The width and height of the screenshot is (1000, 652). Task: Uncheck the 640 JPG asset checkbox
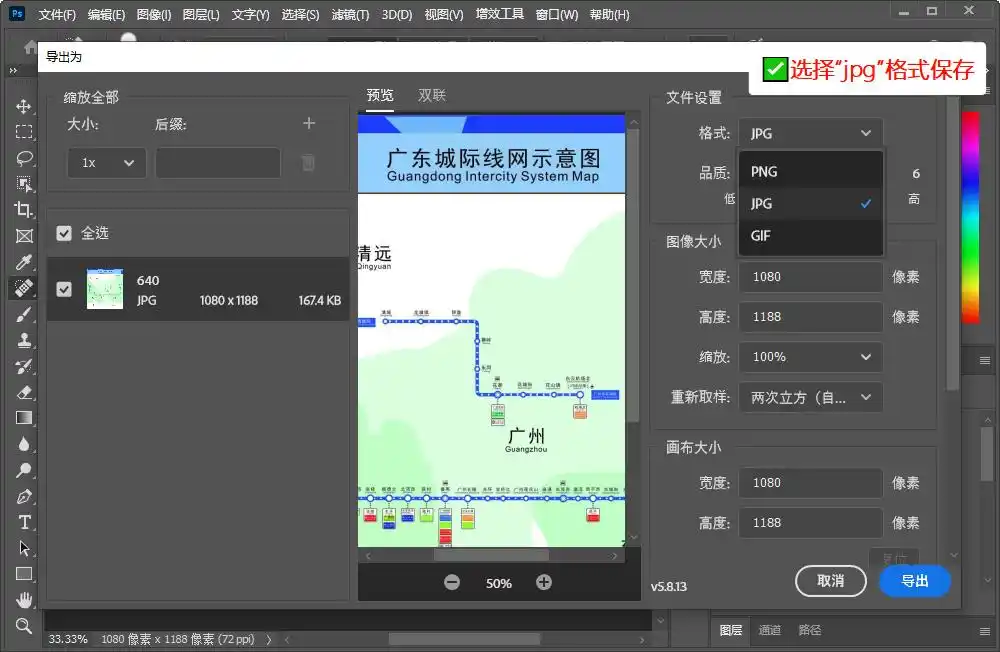[x=64, y=289]
